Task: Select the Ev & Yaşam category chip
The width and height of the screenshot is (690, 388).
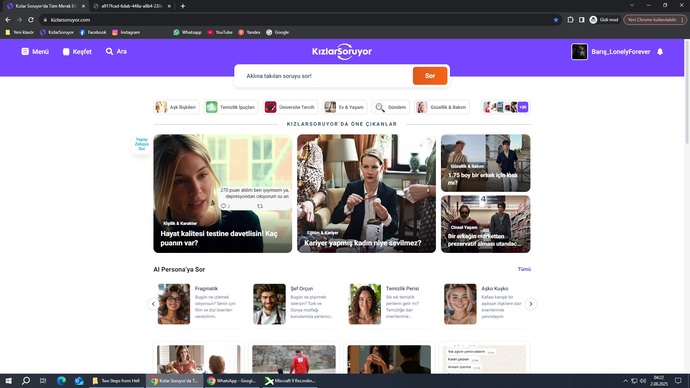Action: point(345,107)
